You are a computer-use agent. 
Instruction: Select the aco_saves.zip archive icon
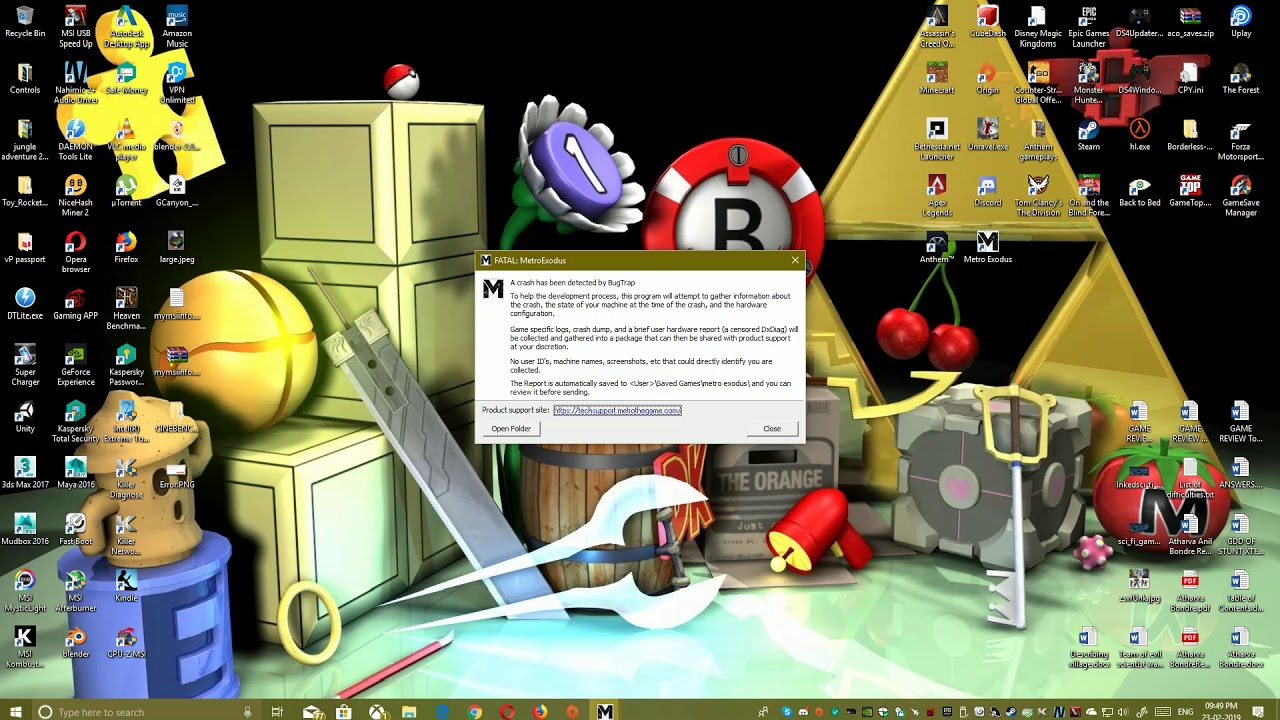point(1190,23)
